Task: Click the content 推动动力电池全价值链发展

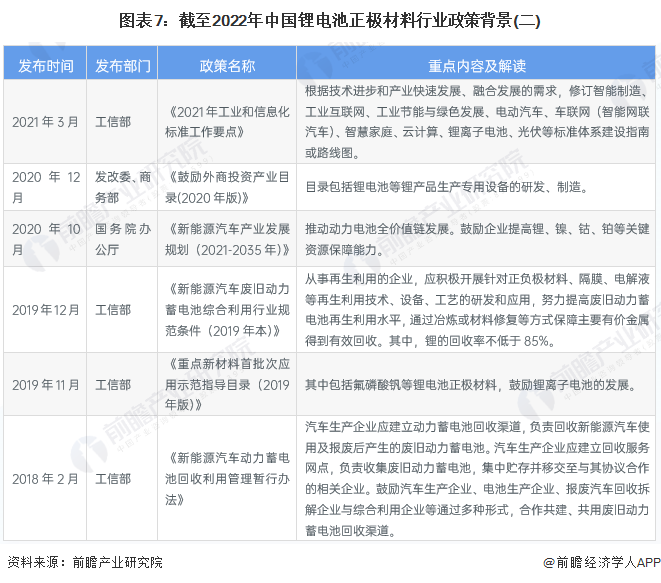Action: tap(477, 239)
